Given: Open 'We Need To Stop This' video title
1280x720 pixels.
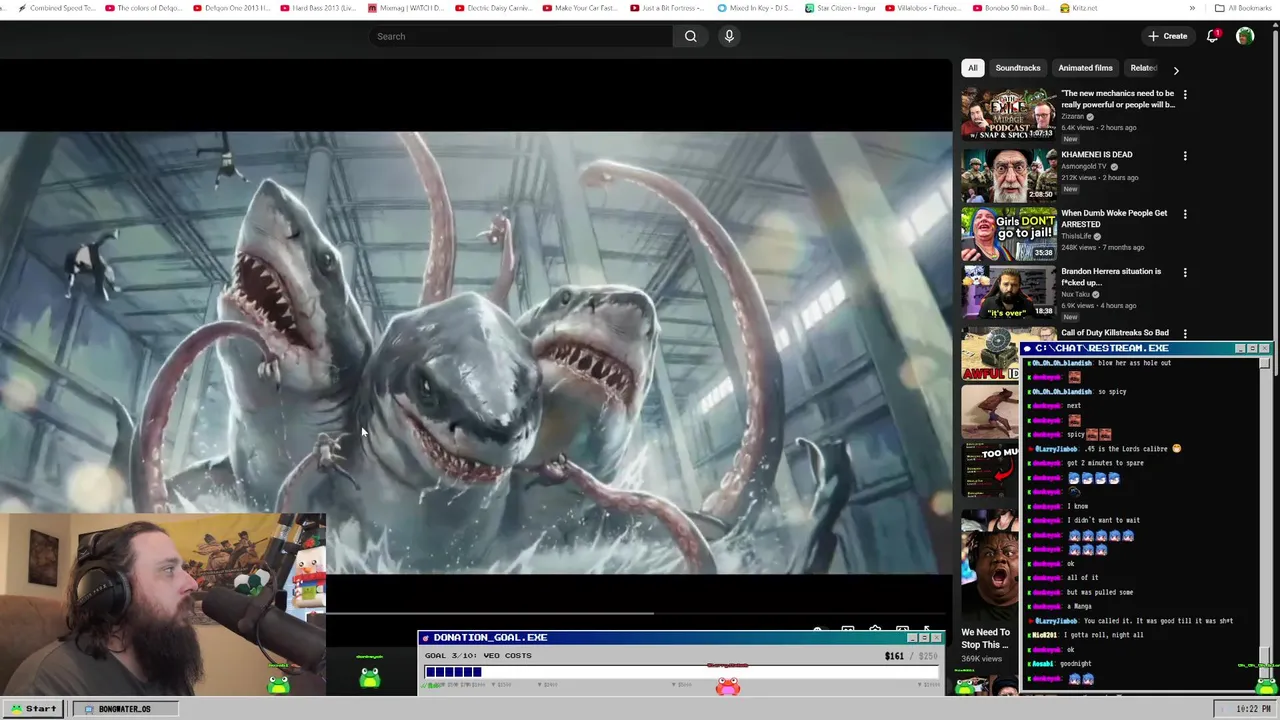Looking at the screenshot, I should [985, 638].
